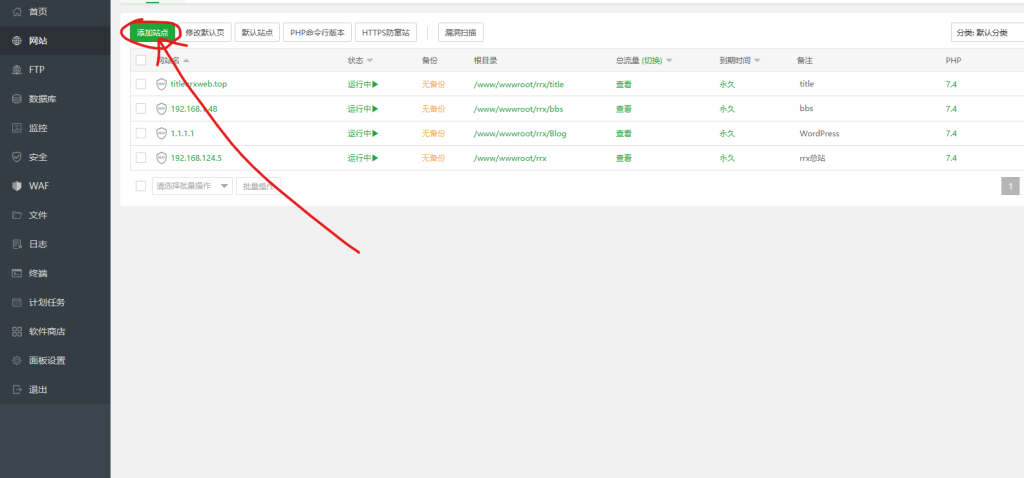Open the 状态 column filter arrow
This screenshot has width=1024, height=478.
click(370, 61)
